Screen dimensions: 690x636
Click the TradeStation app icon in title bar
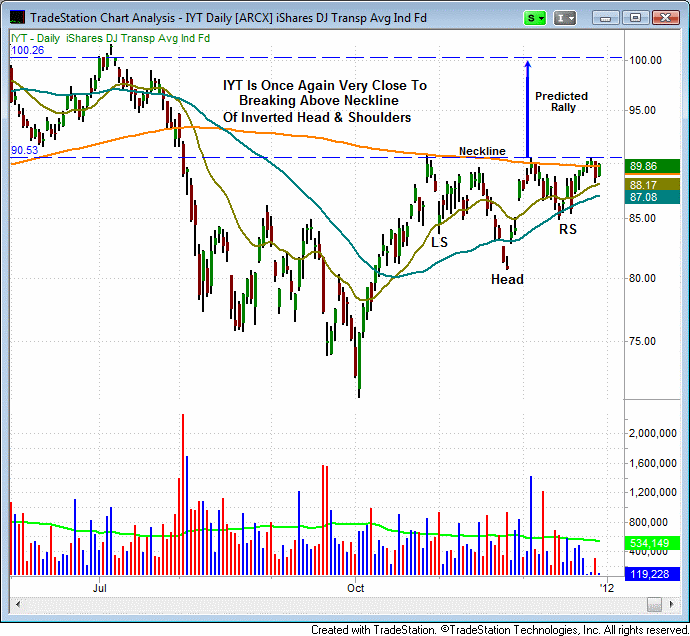[x=18, y=18]
